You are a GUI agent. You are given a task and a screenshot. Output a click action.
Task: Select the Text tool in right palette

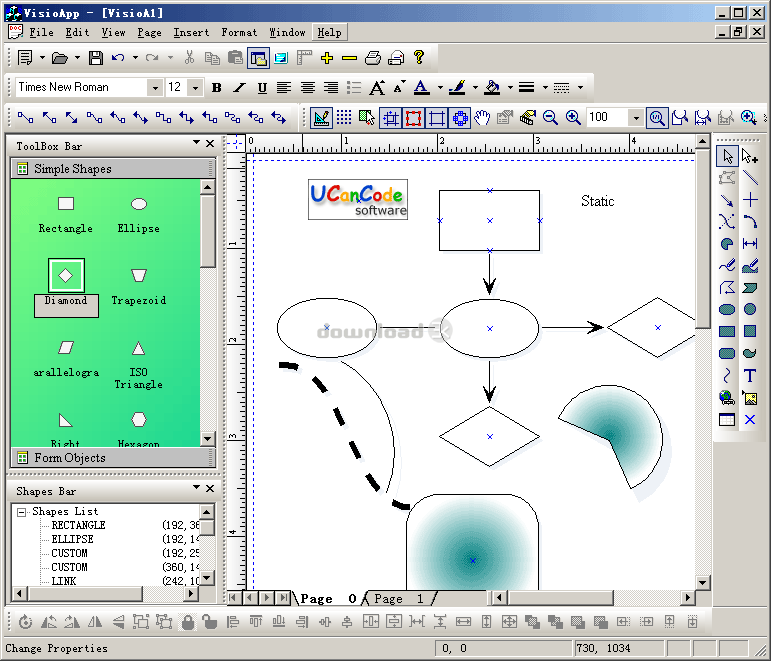tap(749, 376)
